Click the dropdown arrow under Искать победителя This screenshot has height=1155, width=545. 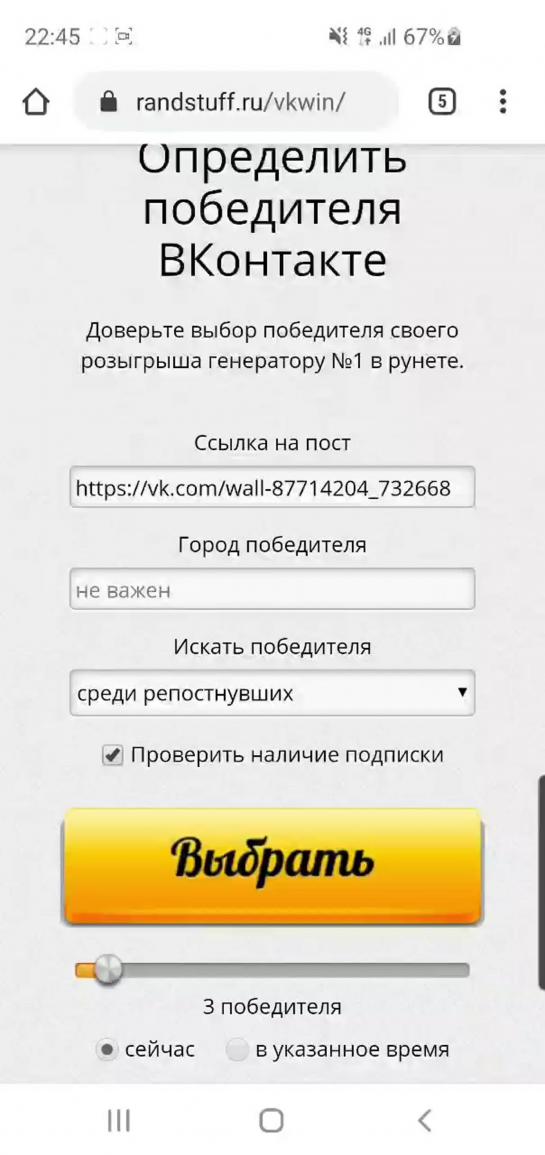[x=462, y=692]
